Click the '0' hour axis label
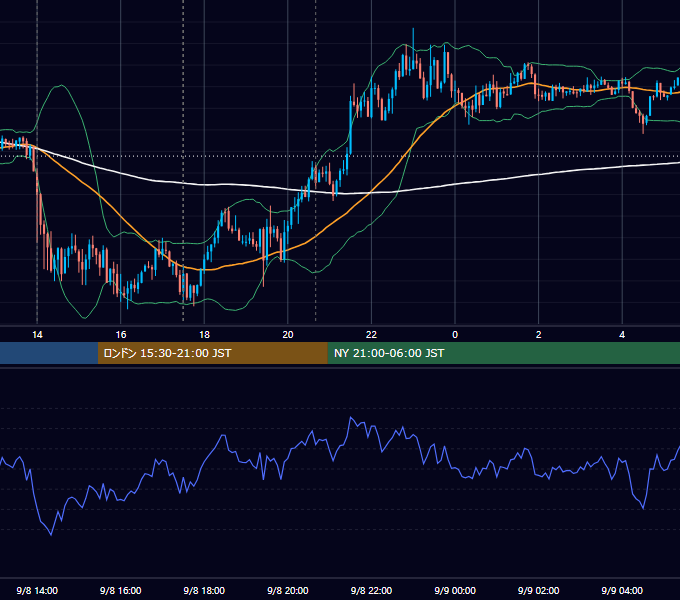This screenshot has height=600, width=680. point(455,335)
